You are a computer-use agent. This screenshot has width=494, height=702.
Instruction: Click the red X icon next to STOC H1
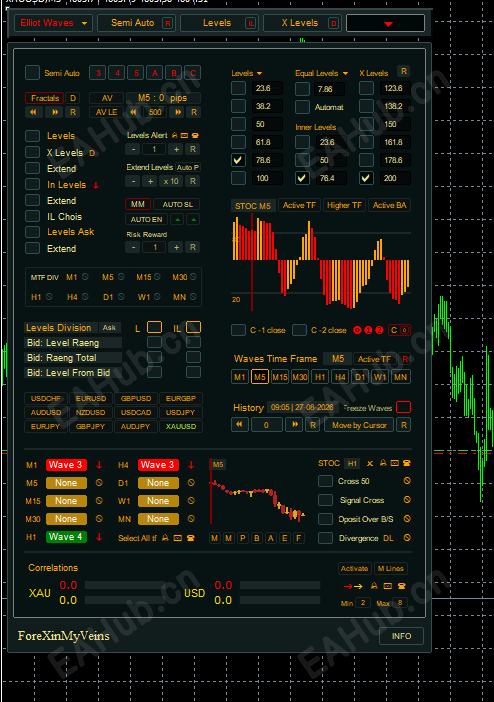(370, 463)
